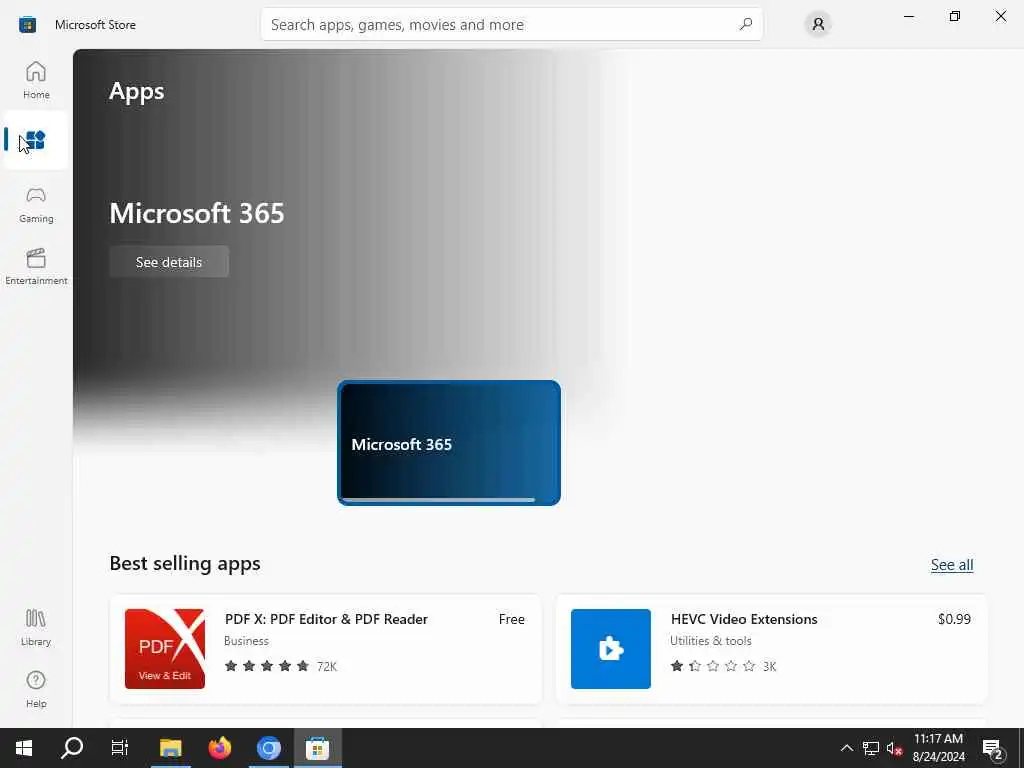Click See details for Microsoft 365
This screenshot has width=1024, height=768.
click(x=169, y=262)
